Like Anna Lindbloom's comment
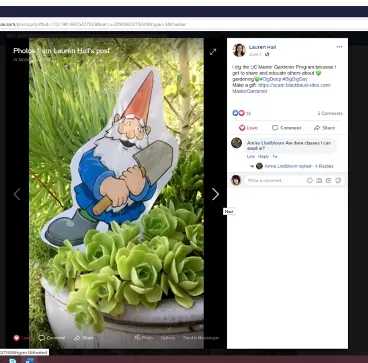The height and width of the screenshot is (363, 368). [x=250, y=156]
